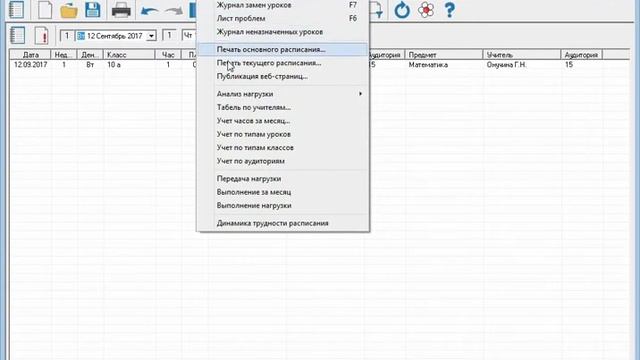Click the 'Чт' day field
The image size is (640, 360).
pyautogui.click(x=189, y=36)
